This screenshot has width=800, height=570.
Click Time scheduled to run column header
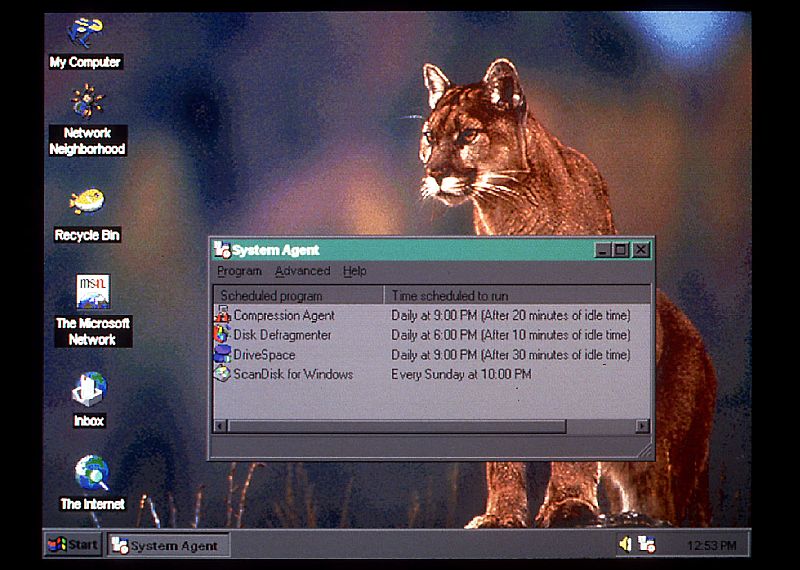pyautogui.click(x=517, y=295)
